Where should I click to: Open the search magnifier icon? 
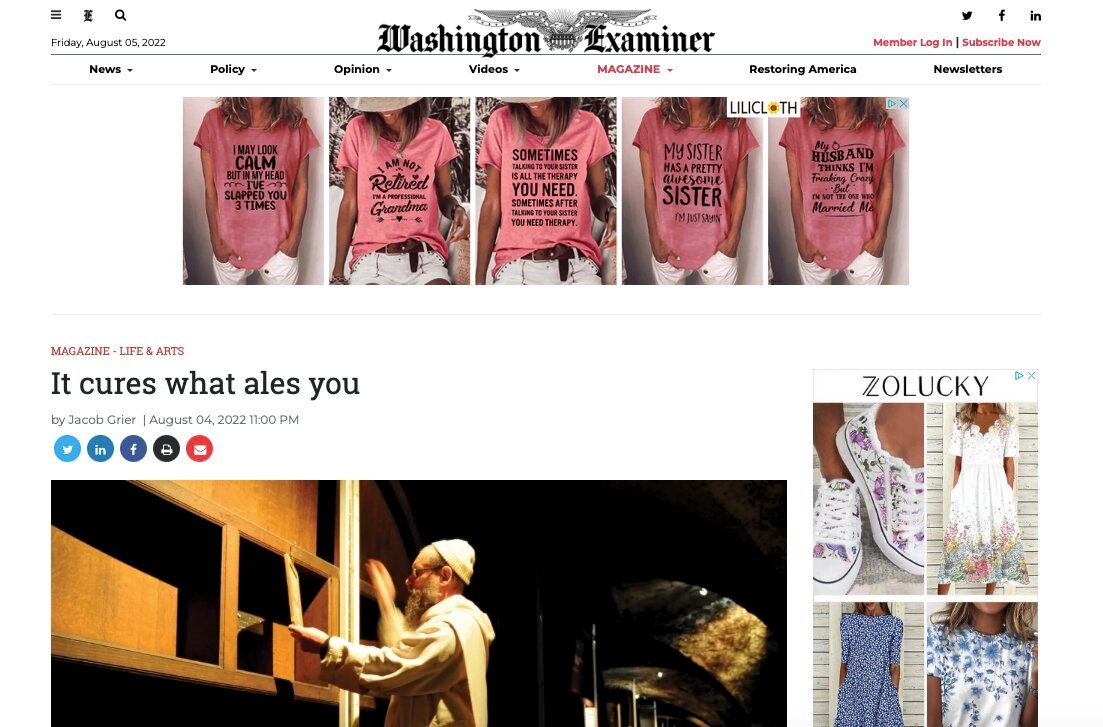pyautogui.click(x=120, y=15)
